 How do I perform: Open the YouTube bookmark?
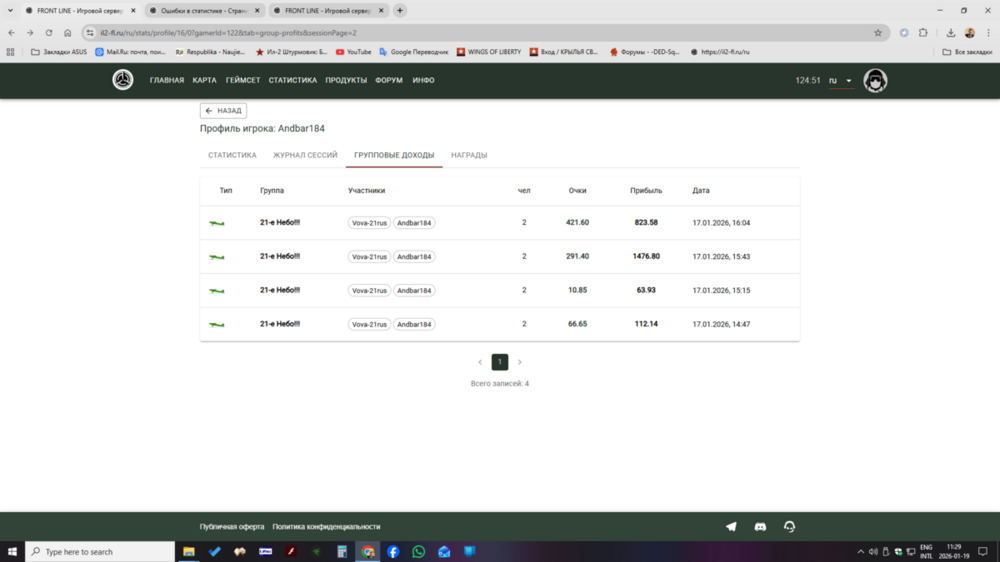tap(353, 52)
